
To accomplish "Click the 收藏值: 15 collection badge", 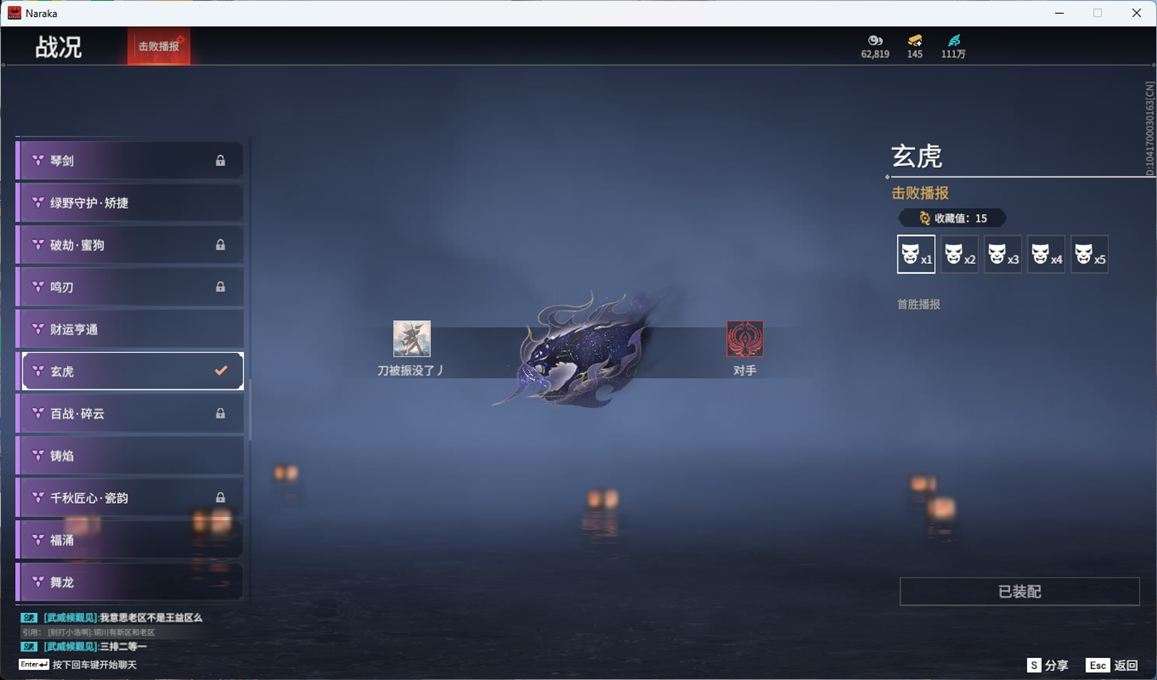I will (x=952, y=218).
